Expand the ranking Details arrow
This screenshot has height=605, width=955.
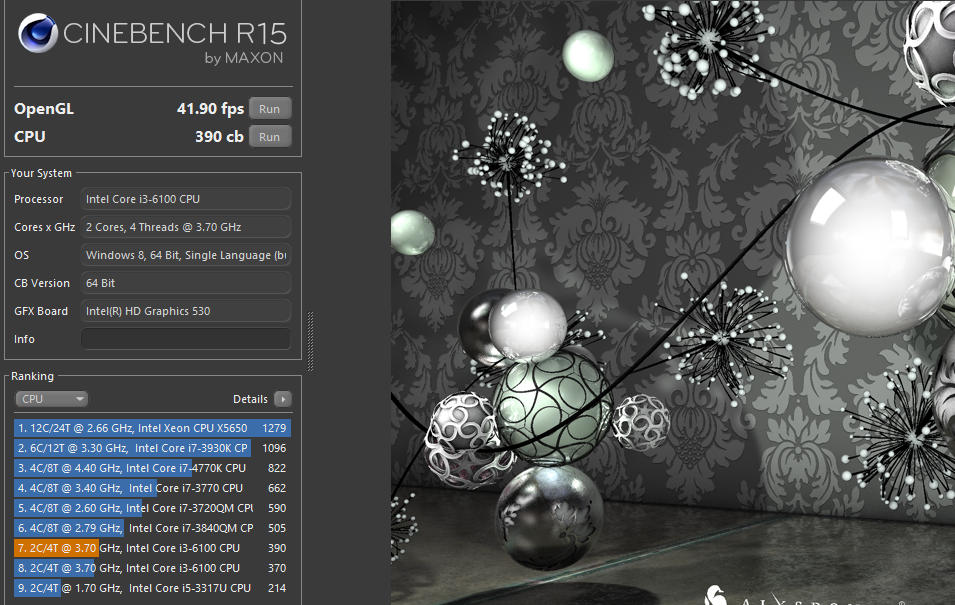[283, 399]
